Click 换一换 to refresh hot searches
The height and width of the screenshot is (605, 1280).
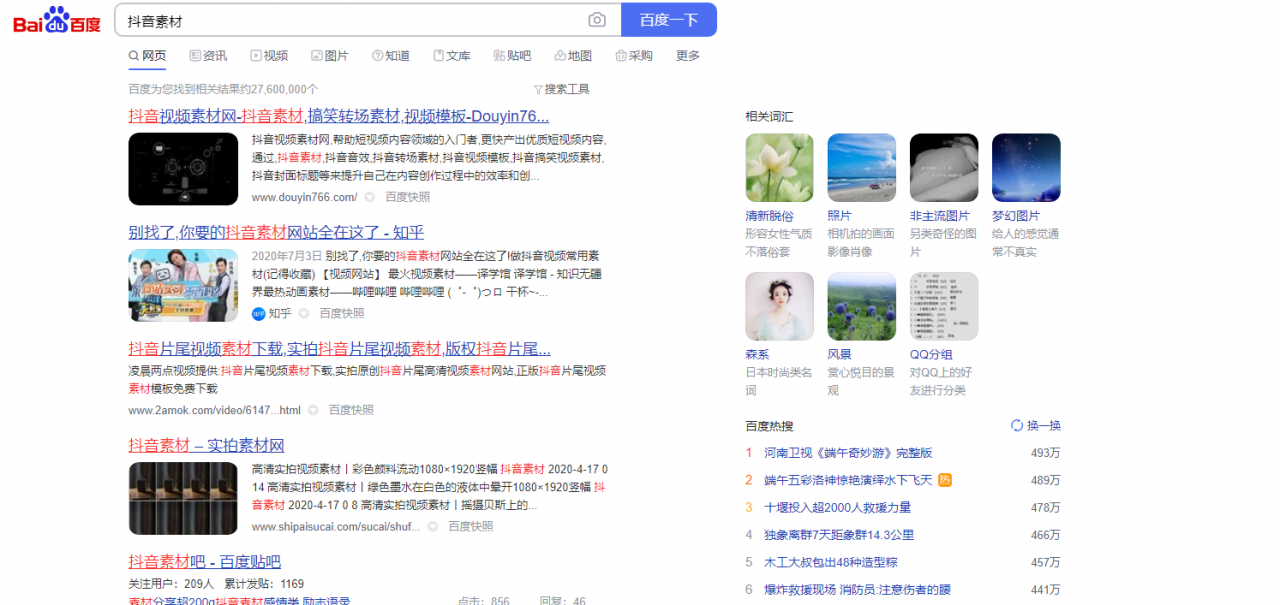pyautogui.click(x=1036, y=425)
